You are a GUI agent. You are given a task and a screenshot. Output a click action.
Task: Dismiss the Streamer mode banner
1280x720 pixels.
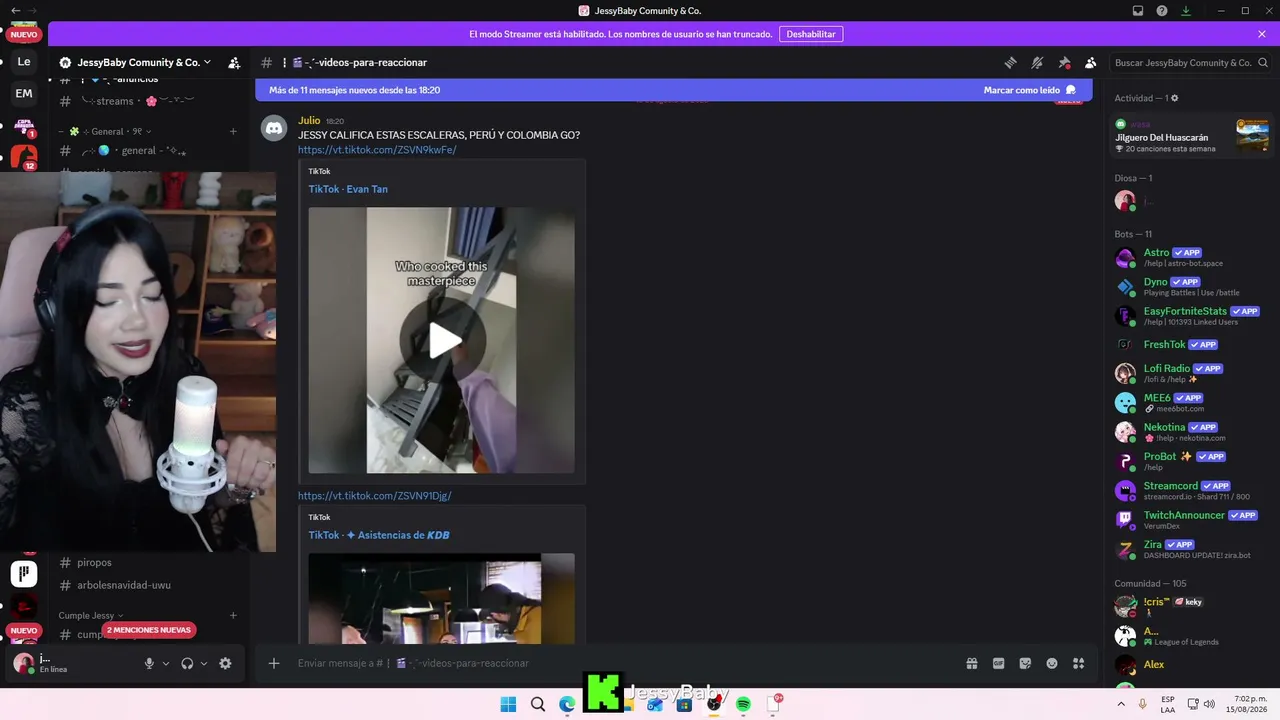(1262, 34)
